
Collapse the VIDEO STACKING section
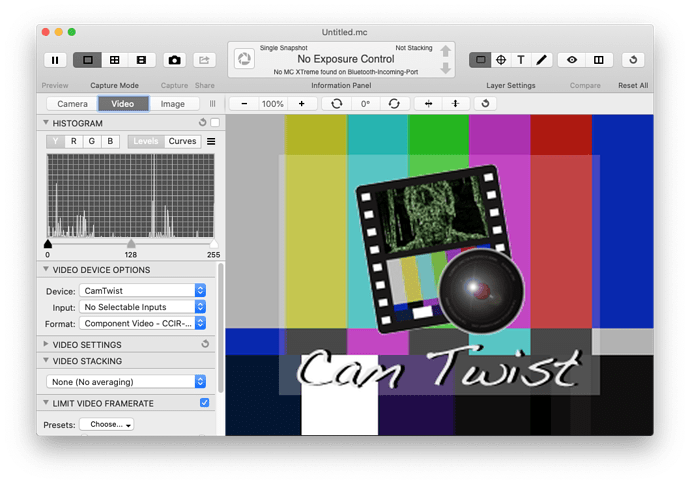(46, 360)
